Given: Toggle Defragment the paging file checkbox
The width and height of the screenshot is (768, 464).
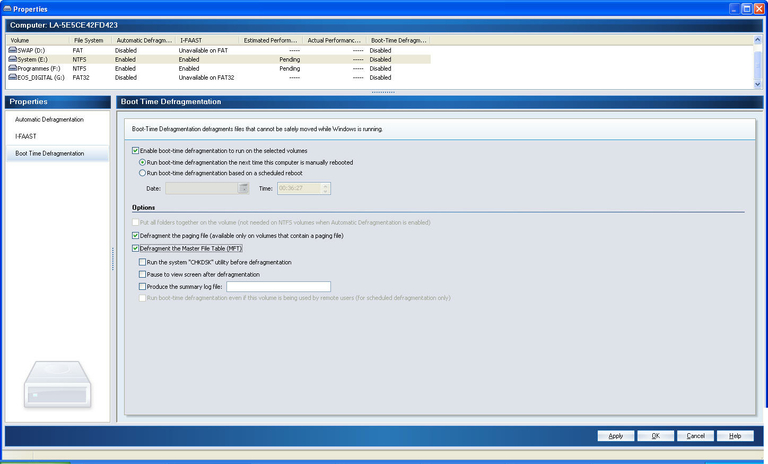Looking at the screenshot, I should [x=136, y=236].
